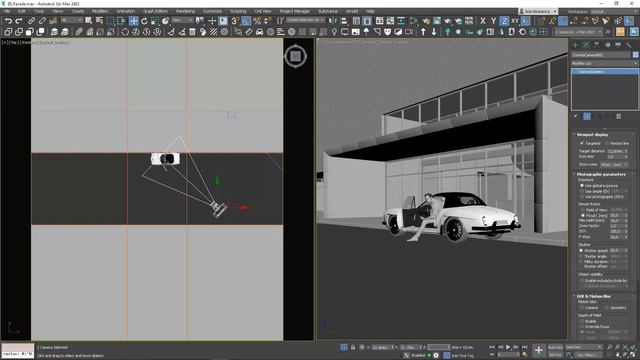Image resolution: width=640 pixels, height=360 pixels.
Task: Enable the Geometry motion blur checkbox
Action: point(607,308)
